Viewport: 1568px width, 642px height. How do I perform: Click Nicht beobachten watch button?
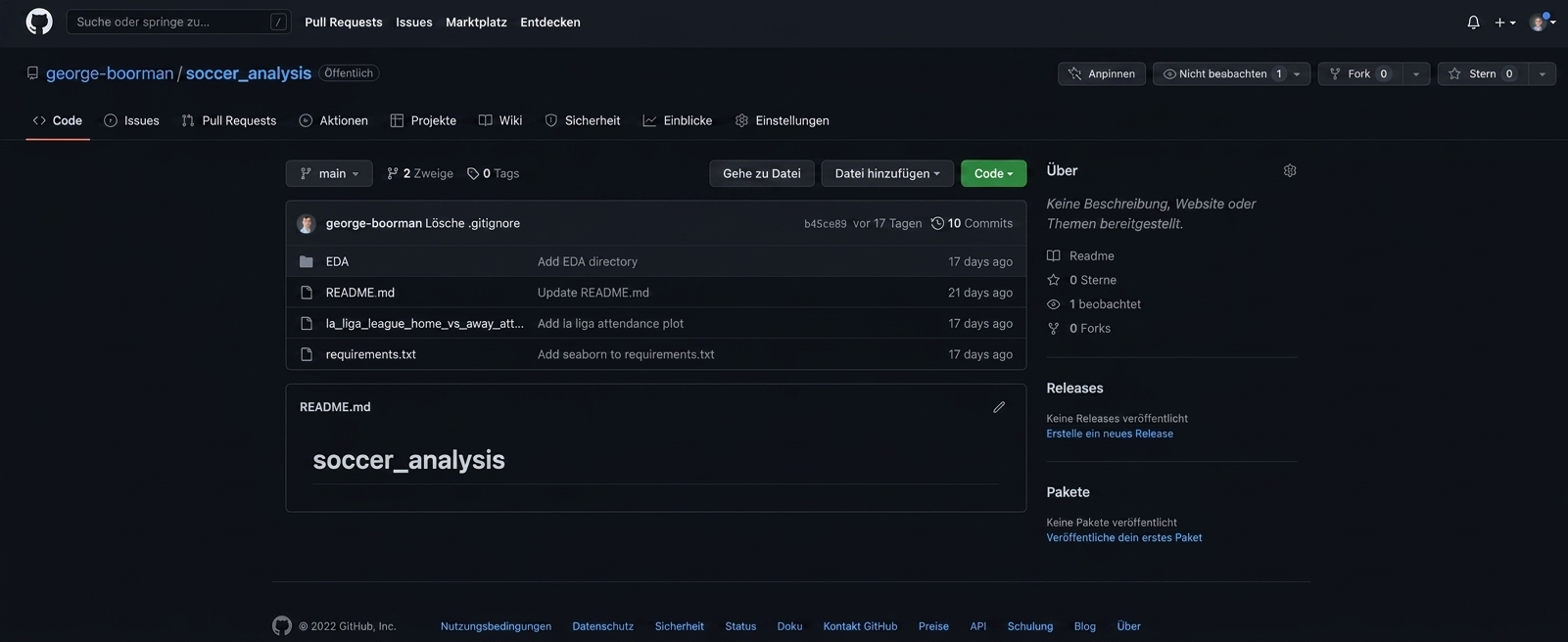click(x=1219, y=73)
